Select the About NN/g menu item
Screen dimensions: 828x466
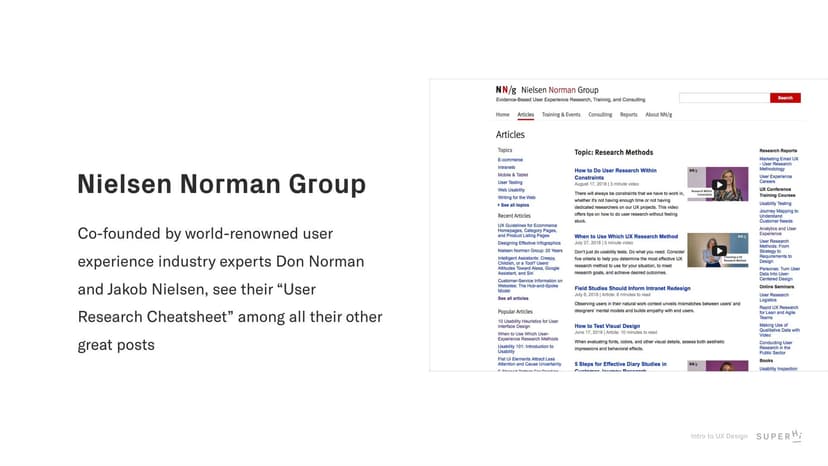659,115
